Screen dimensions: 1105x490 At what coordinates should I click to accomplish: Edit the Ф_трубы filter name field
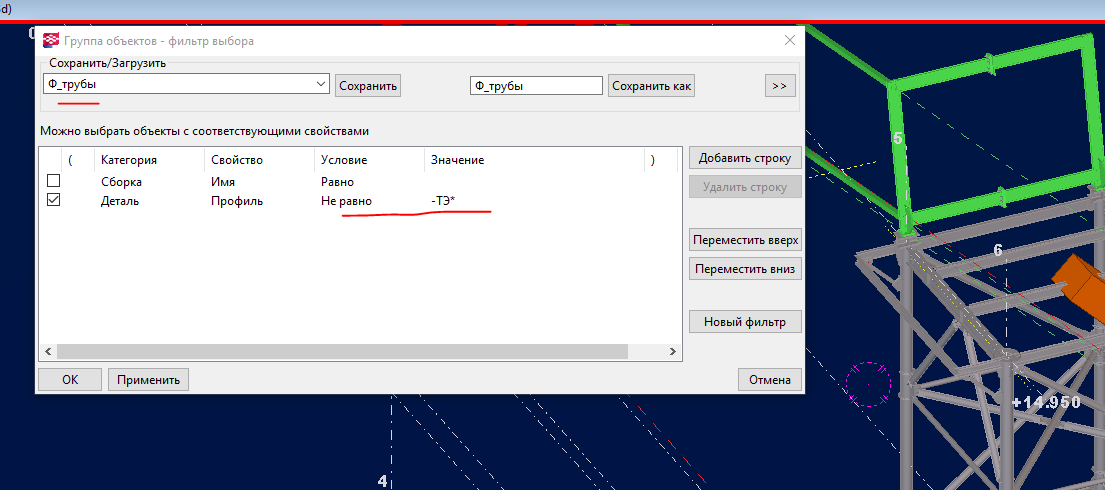coord(536,86)
